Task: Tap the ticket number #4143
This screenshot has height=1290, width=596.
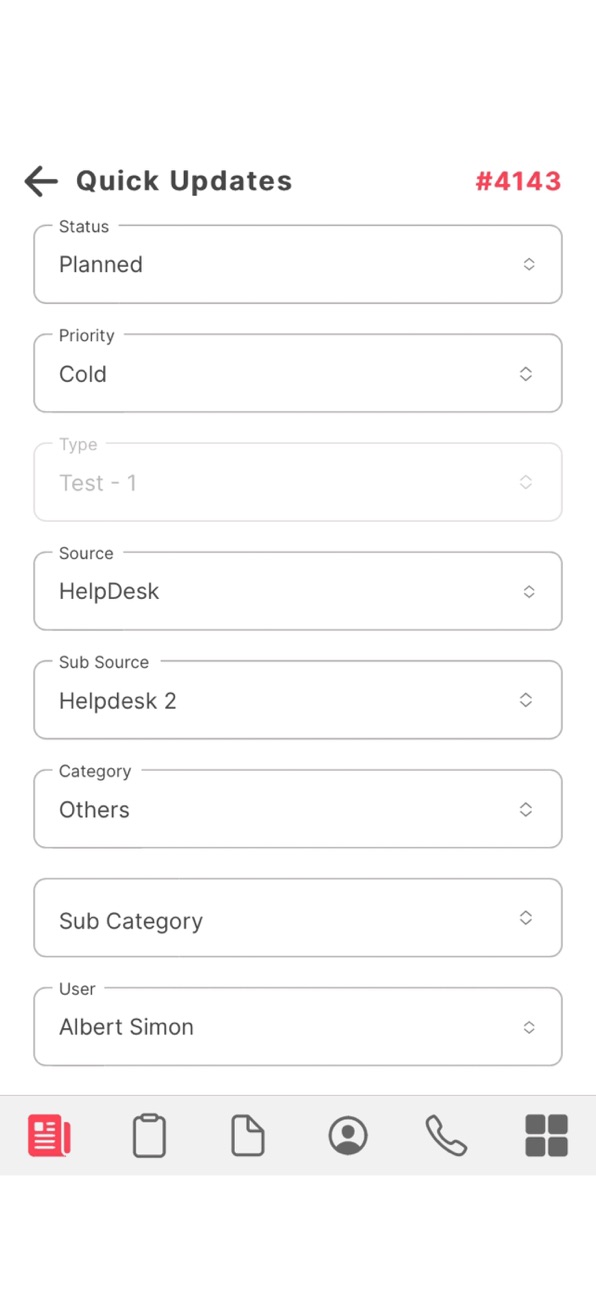Action: [x=518, y=181]
